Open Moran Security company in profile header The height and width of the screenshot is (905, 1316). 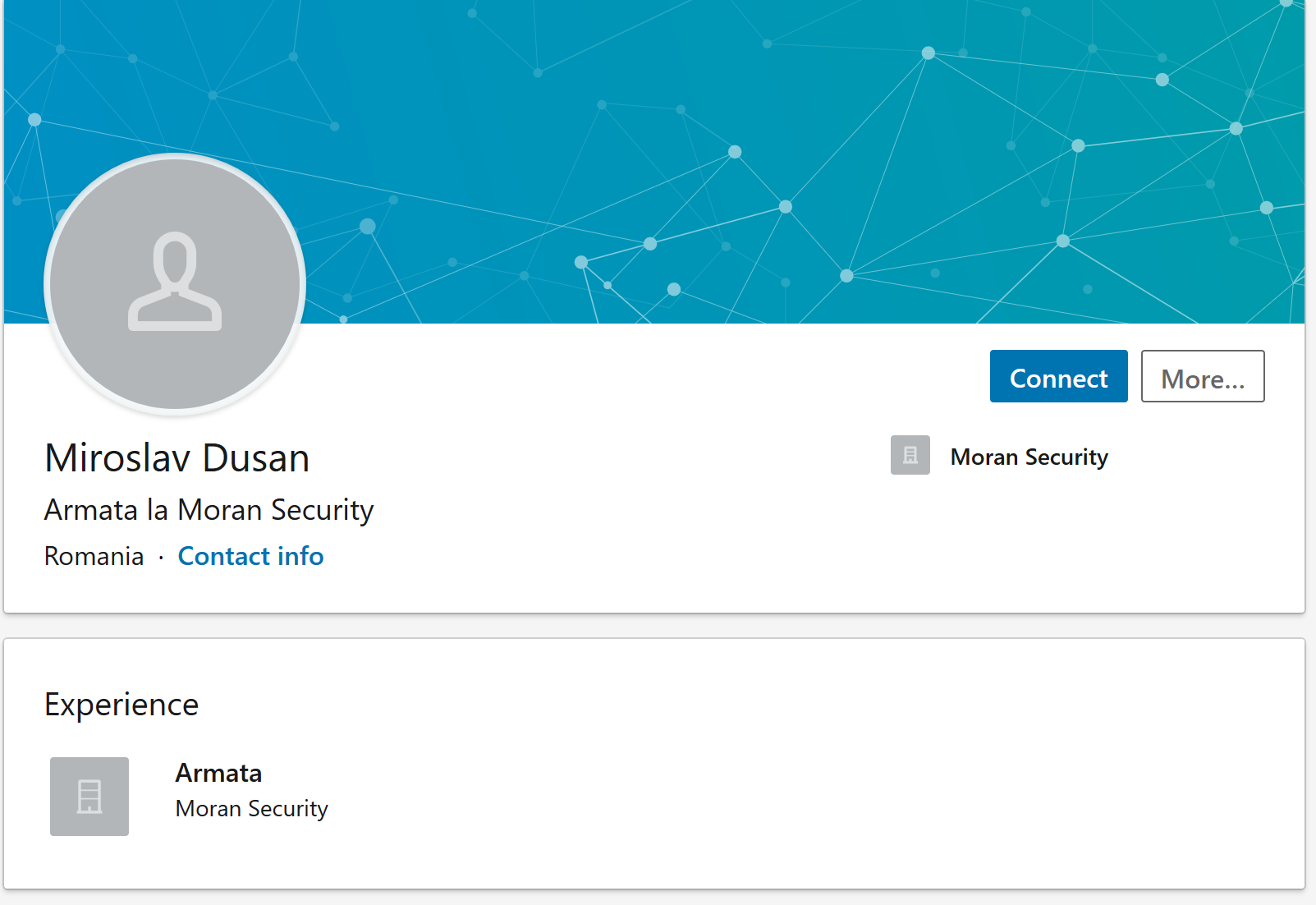tap(1029, 457)
